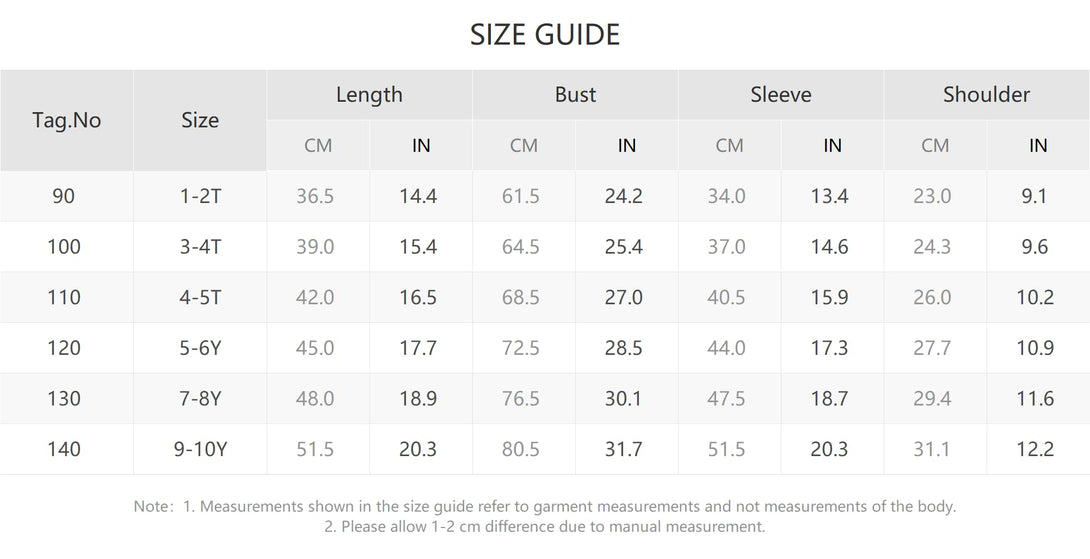Click the Bust column header
The height and width of the screenshot is (559, 1090).
(576, 95)
